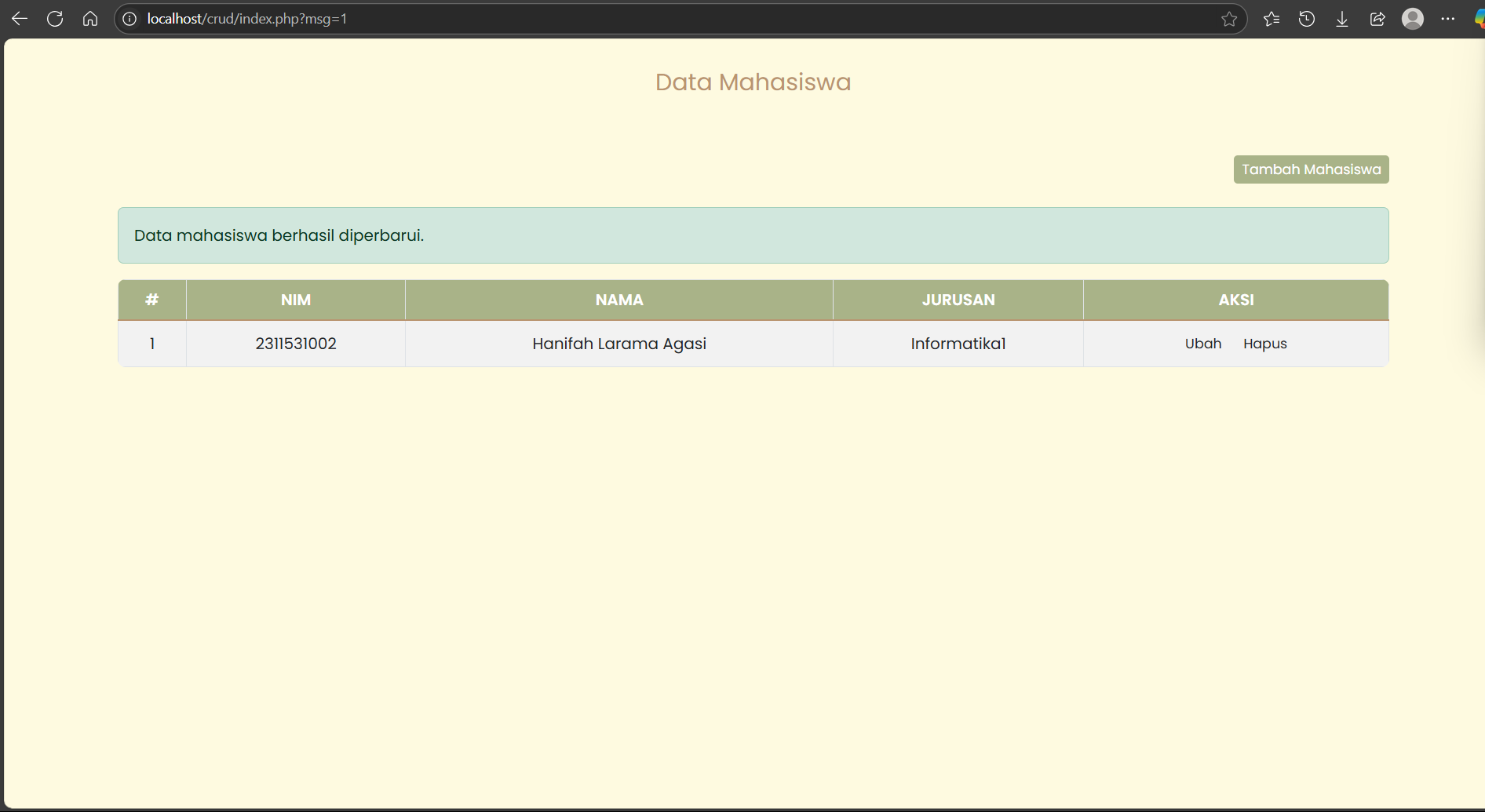Open the favorites list
The height and width of the screenshot is (812, 1485).
pyautogui.click(x=1272, y=19)
